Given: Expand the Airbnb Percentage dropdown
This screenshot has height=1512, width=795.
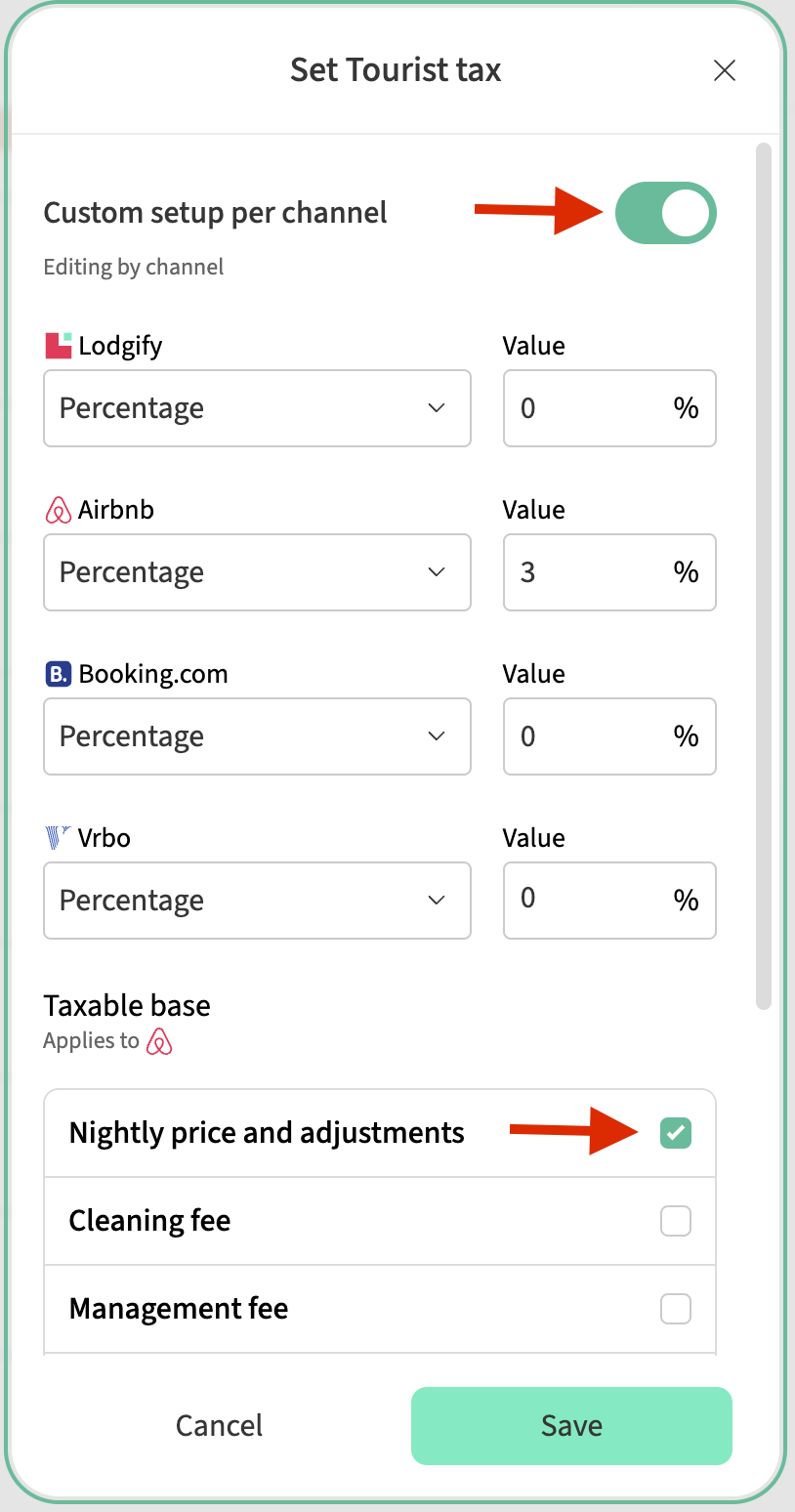Looking at the screenshot, I should (x=257, y=572).
